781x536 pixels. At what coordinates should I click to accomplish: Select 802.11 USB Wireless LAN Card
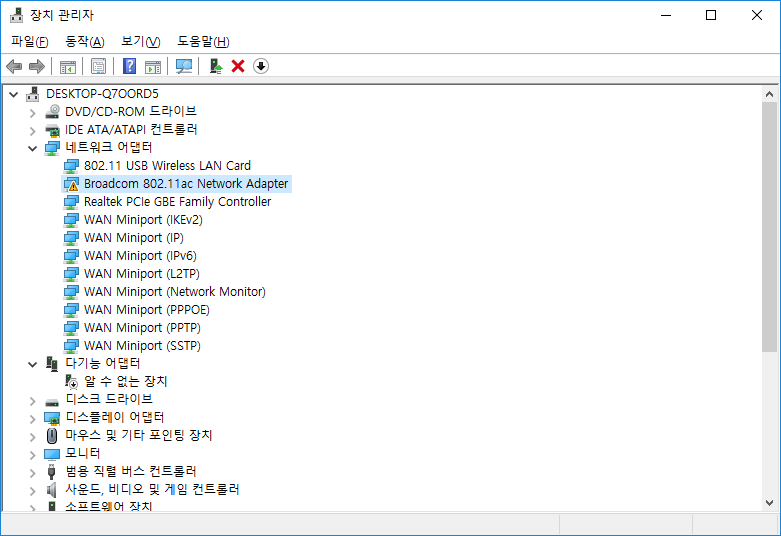[x=167, y=165]
